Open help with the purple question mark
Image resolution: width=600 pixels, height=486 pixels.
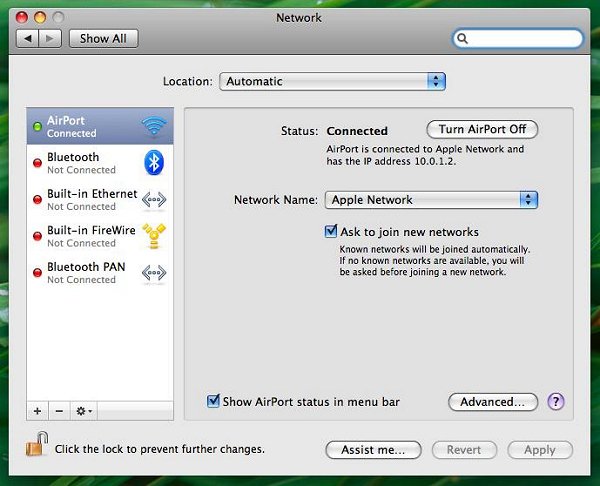click(x=556, y=402)
